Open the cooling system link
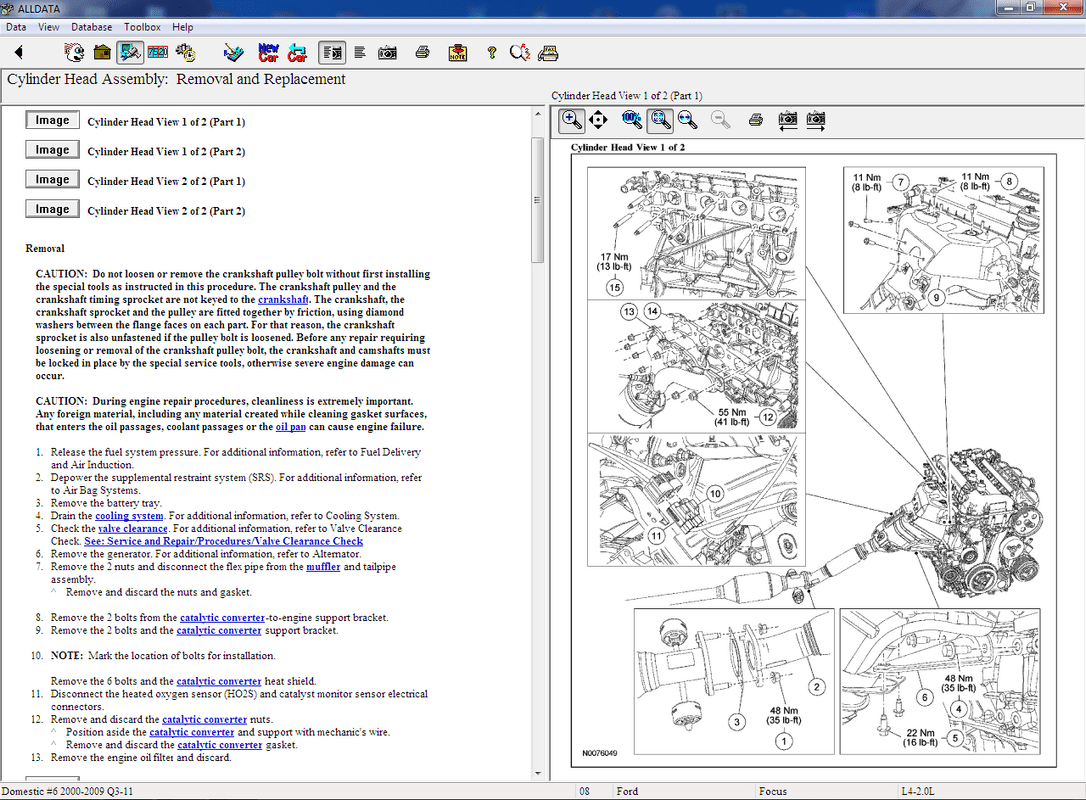This screenshot has width=1086, height=800. (130, 516)
